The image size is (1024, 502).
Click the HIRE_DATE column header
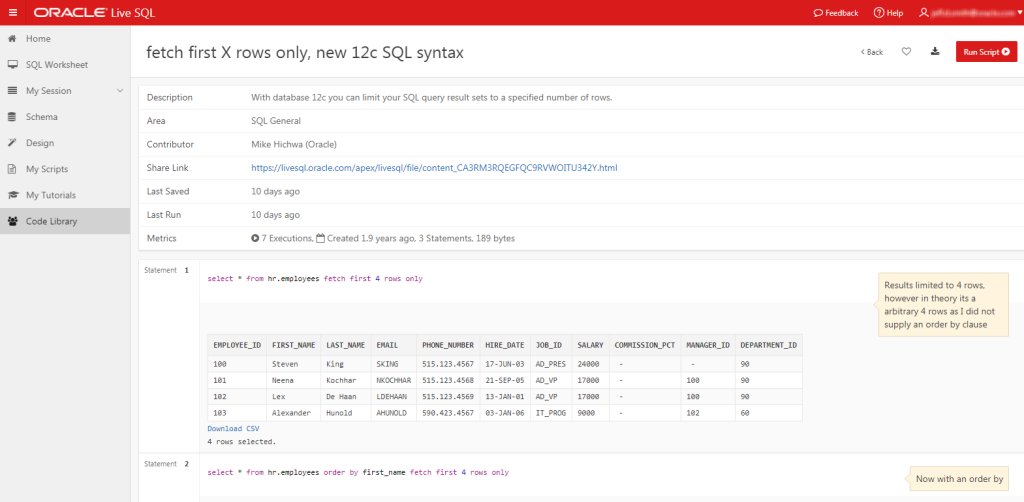[504, 345]
